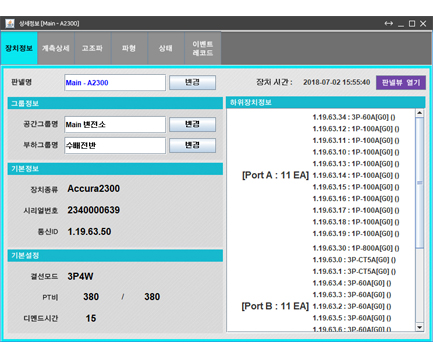Screen dimensions: 433x361
Task: Click 변경 button for Main 변전소 group
Action: (192, 124)
